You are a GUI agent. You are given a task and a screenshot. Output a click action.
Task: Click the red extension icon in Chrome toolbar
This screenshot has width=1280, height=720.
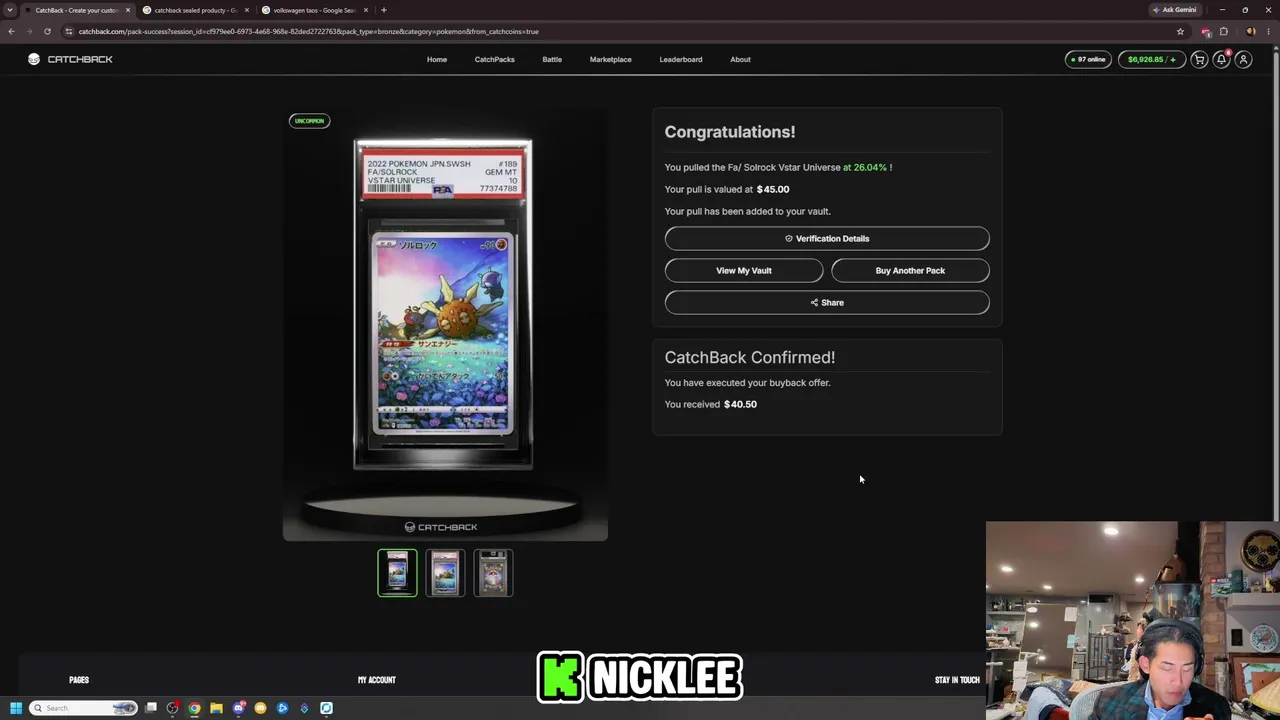tap(1206, 31)
